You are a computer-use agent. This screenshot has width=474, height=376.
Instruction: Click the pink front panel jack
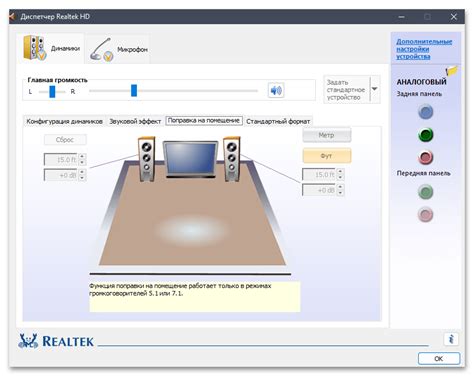click(x=426, y=214)
